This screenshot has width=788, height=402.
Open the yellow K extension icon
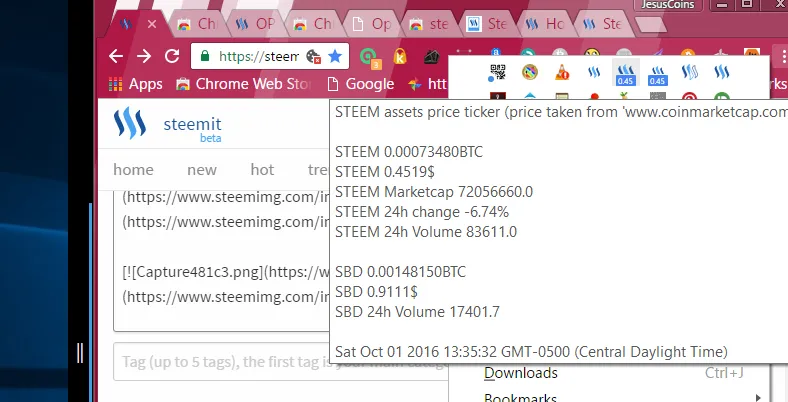[x=400, y=56]
